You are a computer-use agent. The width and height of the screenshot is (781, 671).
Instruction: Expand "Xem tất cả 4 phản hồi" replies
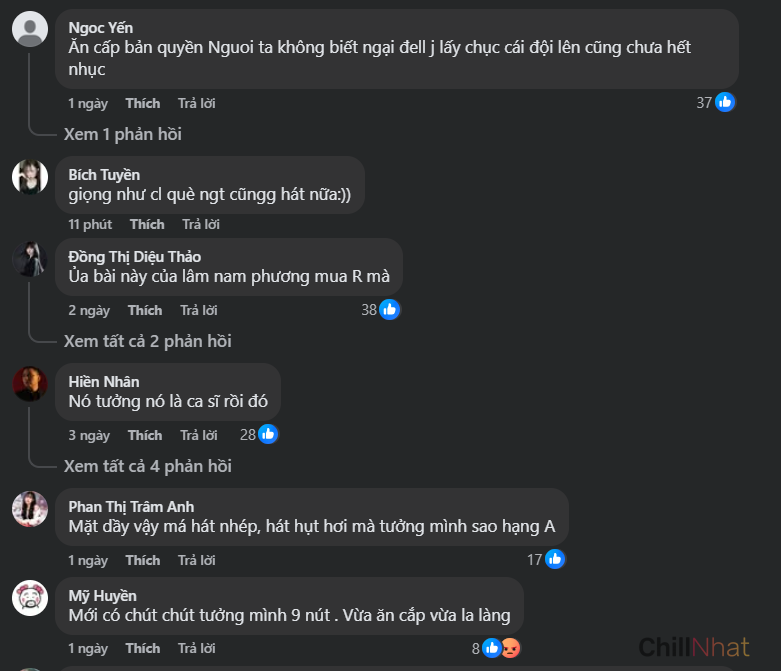[x=147, y=466]
